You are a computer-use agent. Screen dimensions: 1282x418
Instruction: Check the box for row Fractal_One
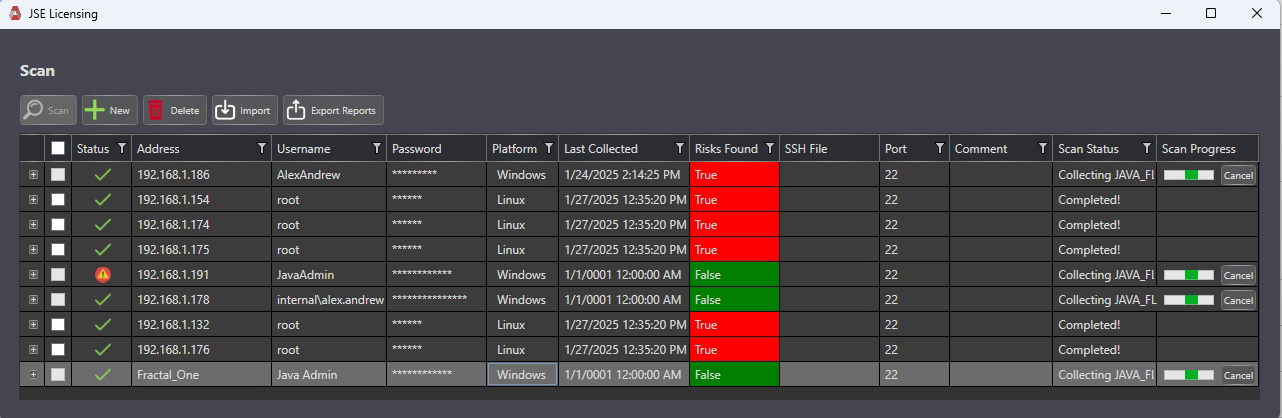coord(58,375)
